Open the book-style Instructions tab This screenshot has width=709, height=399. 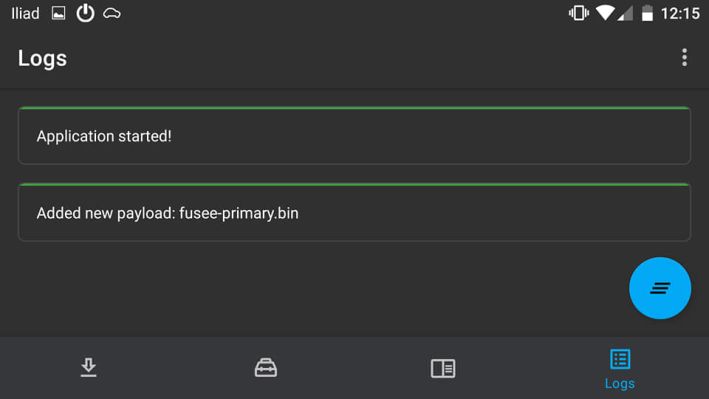[443, 368]
